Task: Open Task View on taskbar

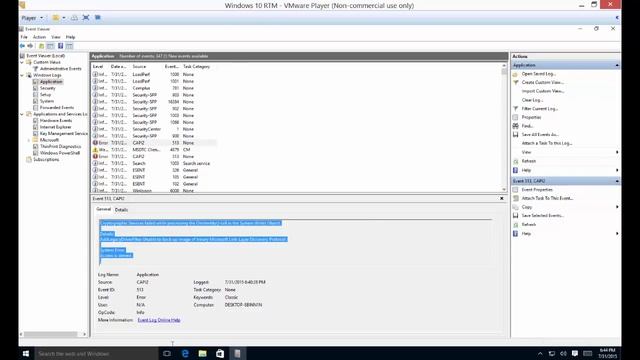Action: [167, 353]
